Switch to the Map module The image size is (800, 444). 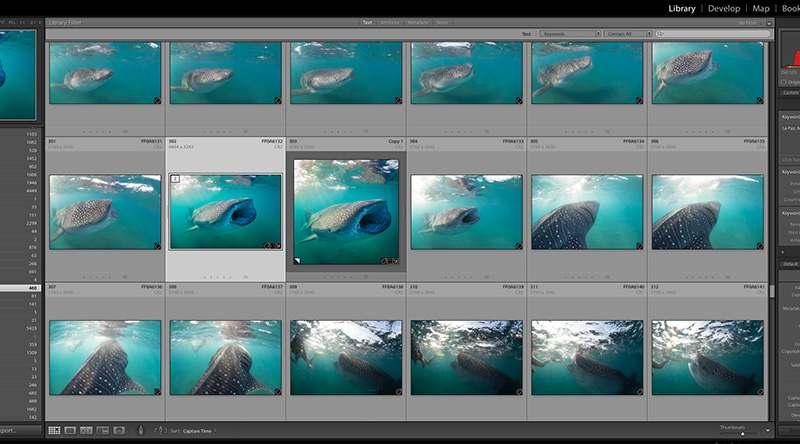pyautogui.click(x=762, y=8)
